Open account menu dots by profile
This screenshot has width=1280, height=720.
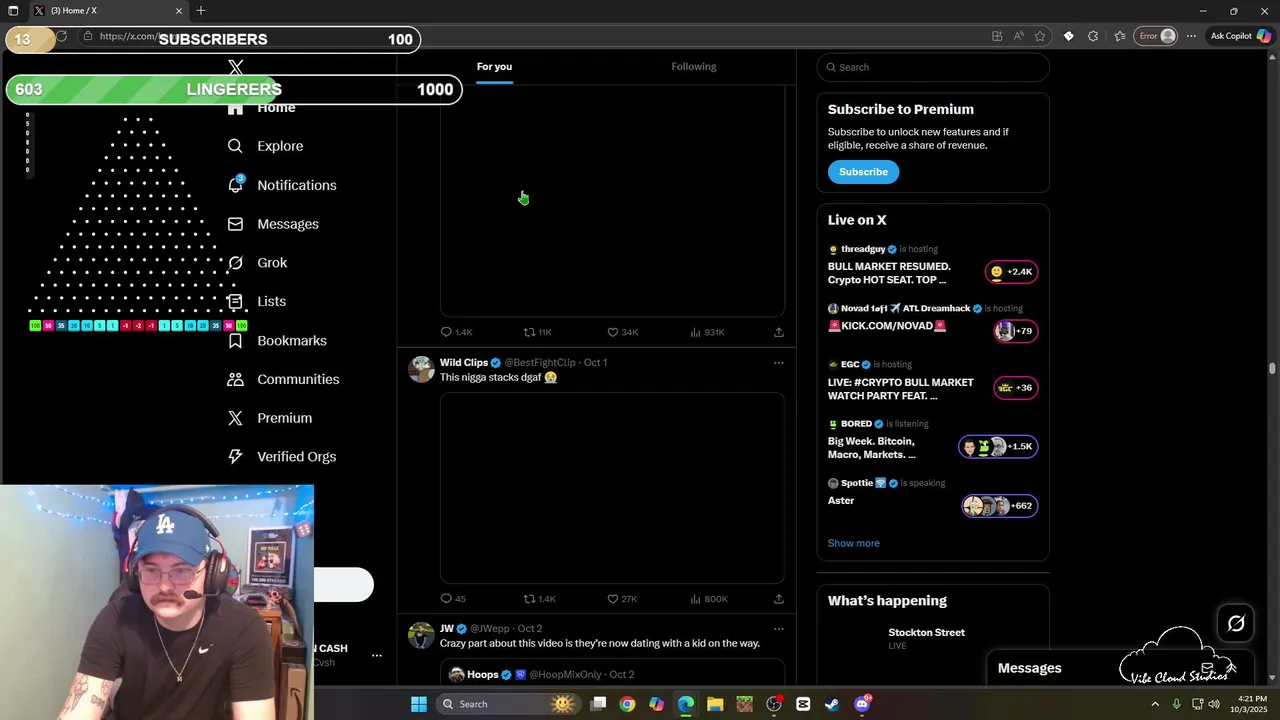pyautogui.click(x=377, y=655)
